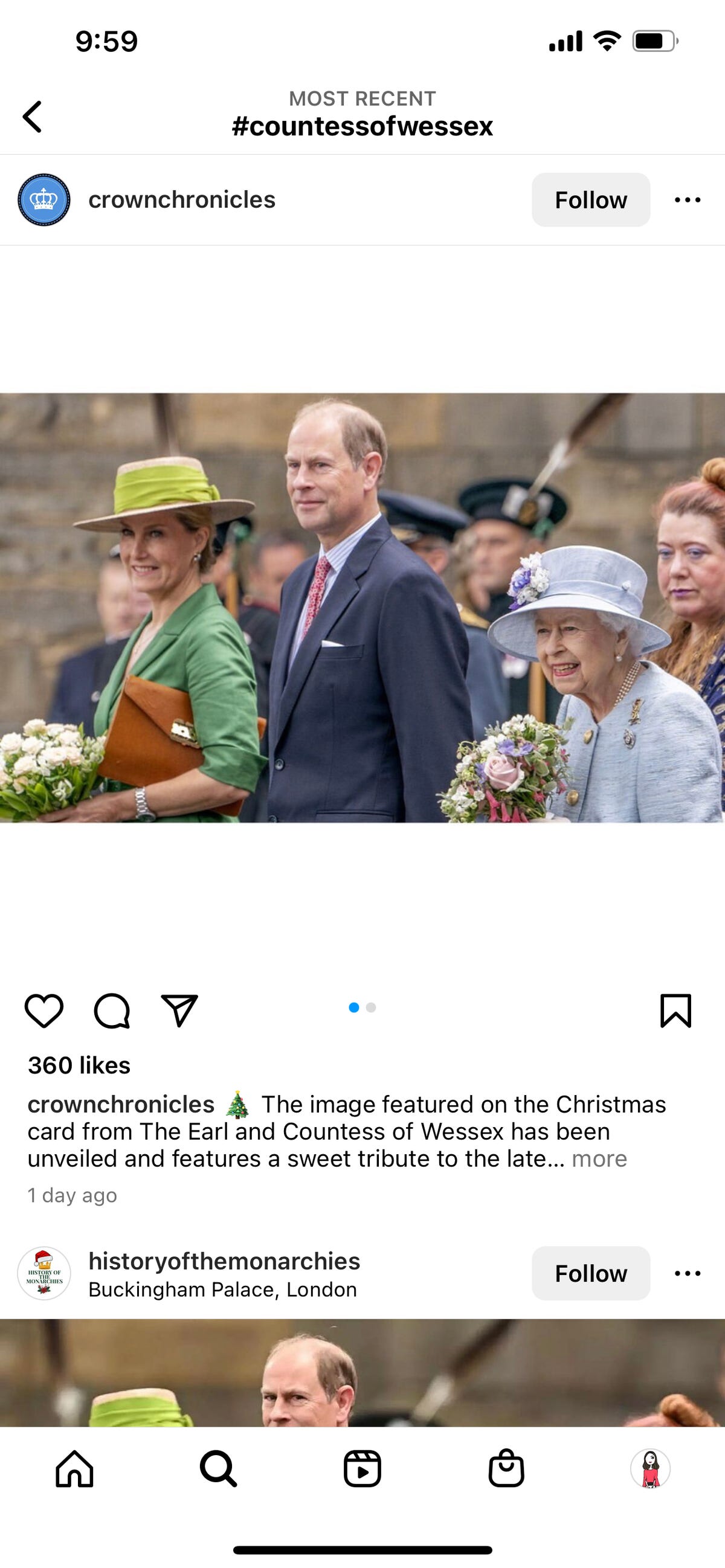Follow the crownchronicles account
725x1568 pixels.
click(x=591, y=200)
